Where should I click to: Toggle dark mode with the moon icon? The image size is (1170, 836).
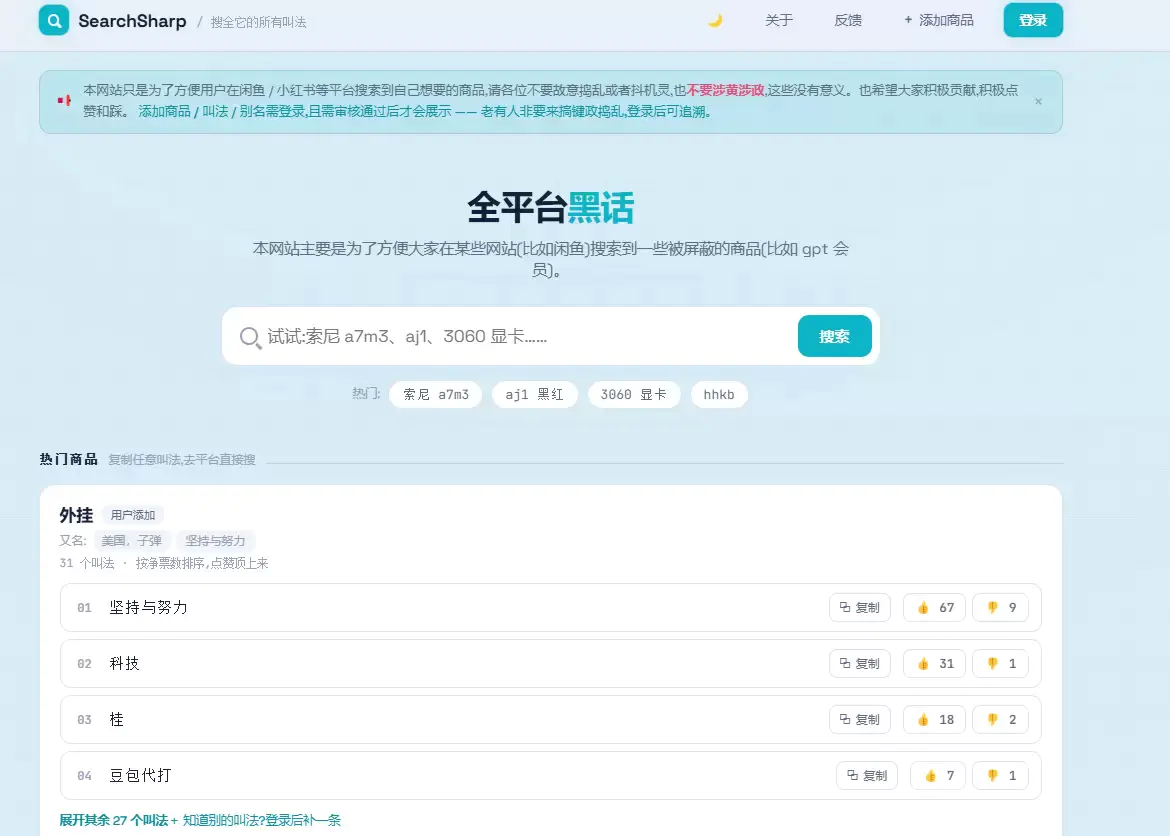pos(715,21)
